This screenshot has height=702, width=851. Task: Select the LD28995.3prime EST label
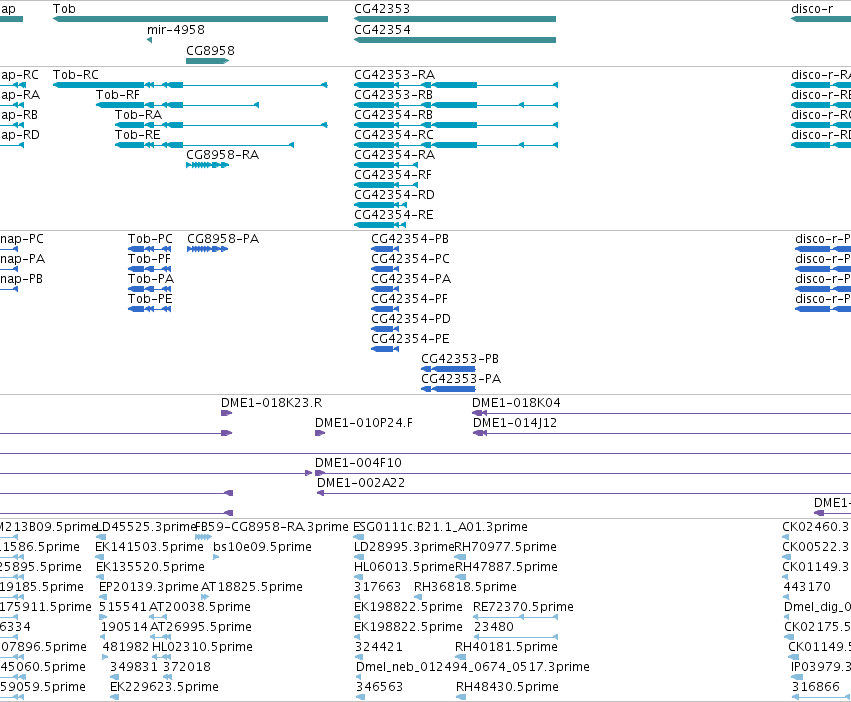404,547
